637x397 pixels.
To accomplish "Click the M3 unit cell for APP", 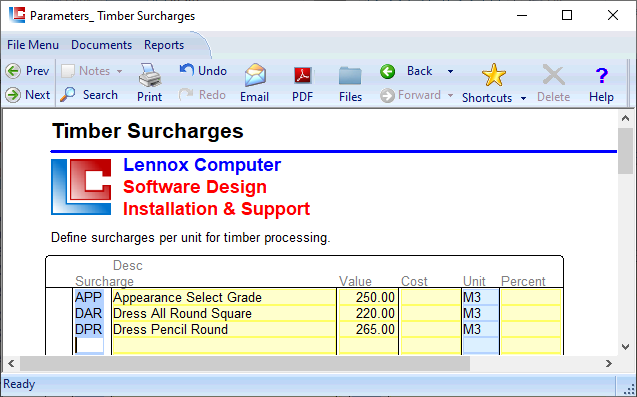I will (480, 297).
